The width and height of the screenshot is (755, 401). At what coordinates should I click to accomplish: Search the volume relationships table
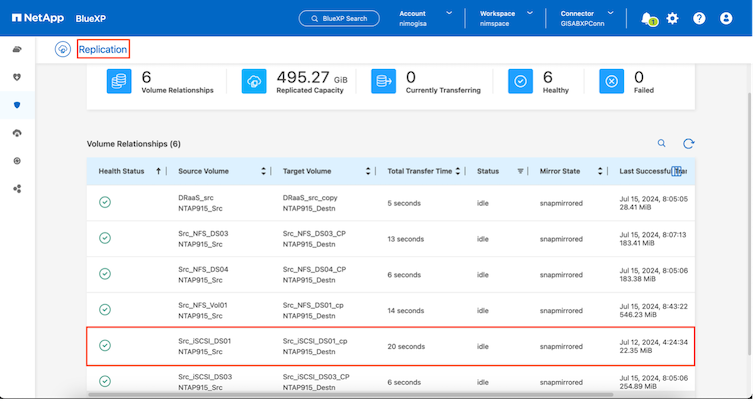[661, 144]
